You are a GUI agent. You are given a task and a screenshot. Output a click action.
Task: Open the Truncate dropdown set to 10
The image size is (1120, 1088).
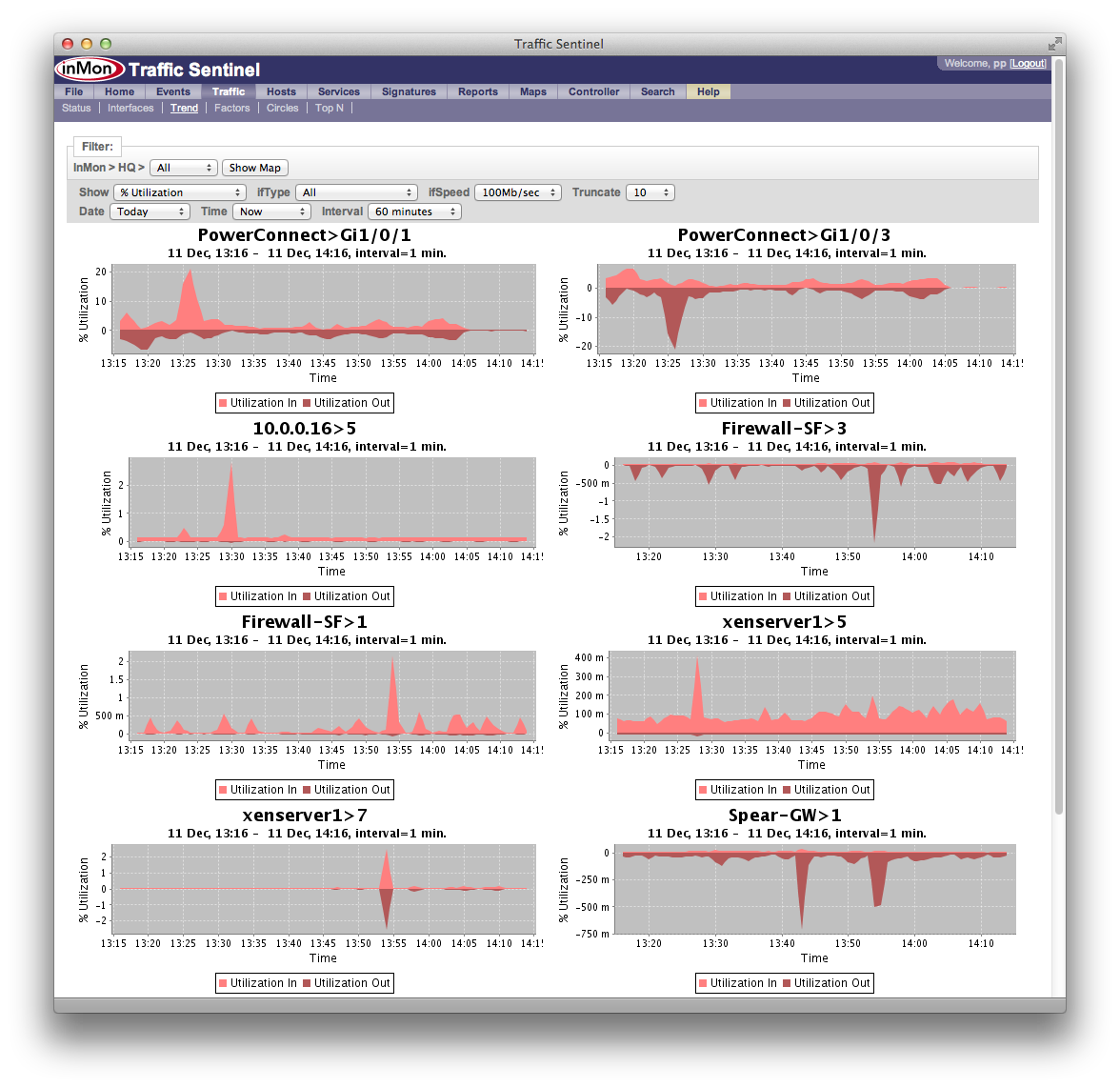(650, 192)
